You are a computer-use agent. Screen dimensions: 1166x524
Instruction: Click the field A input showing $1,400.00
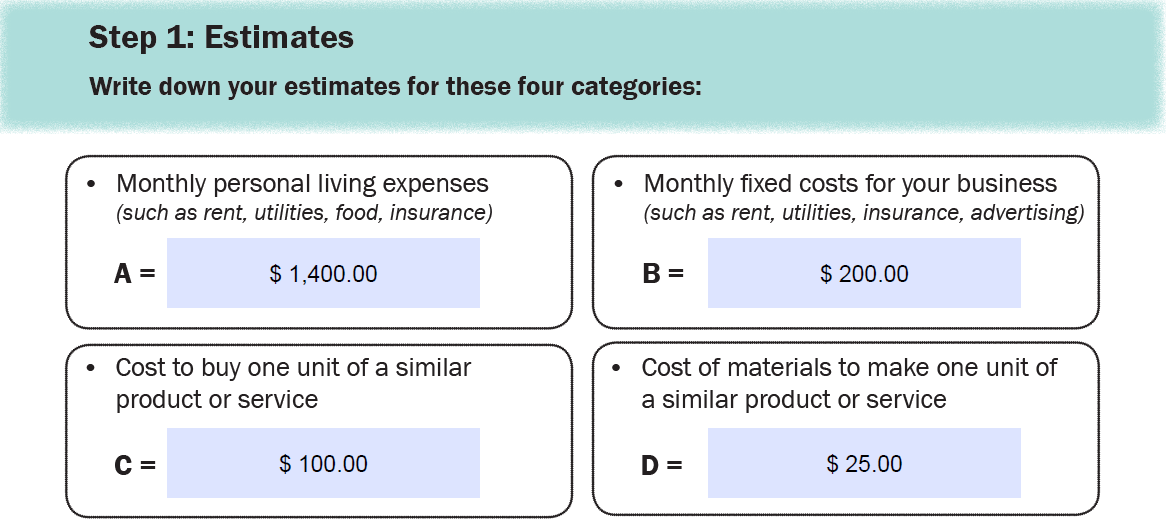pos(323,273)
